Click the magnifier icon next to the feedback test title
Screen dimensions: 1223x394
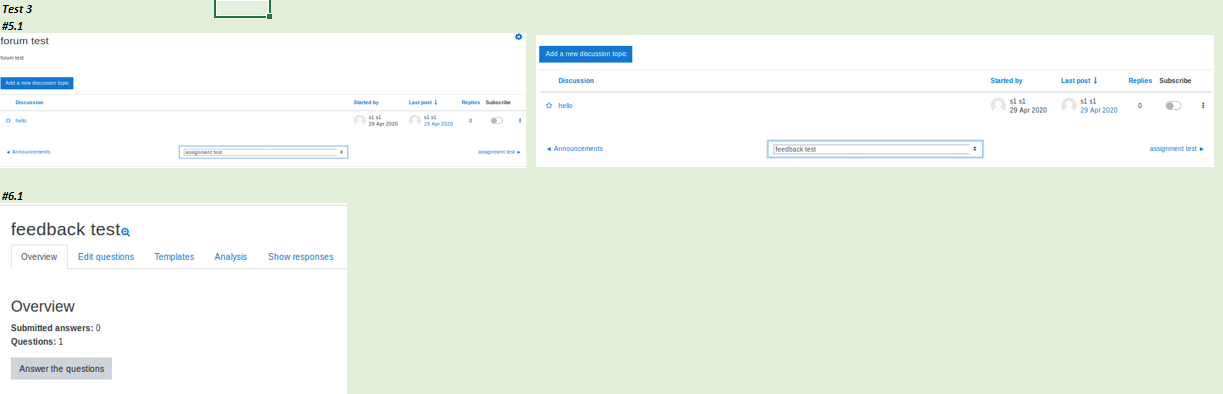point(125,232)
